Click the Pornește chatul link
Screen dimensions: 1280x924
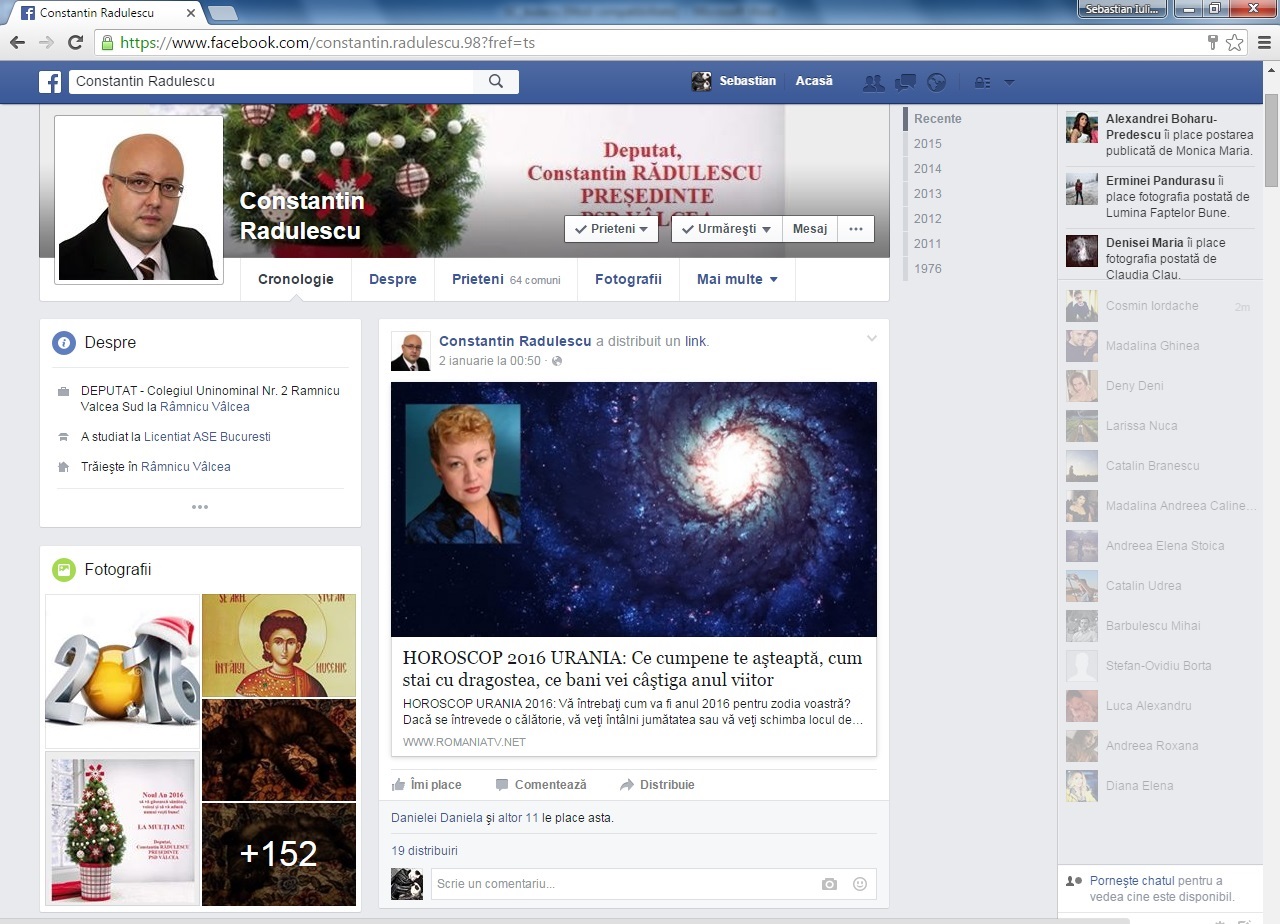1132,881
